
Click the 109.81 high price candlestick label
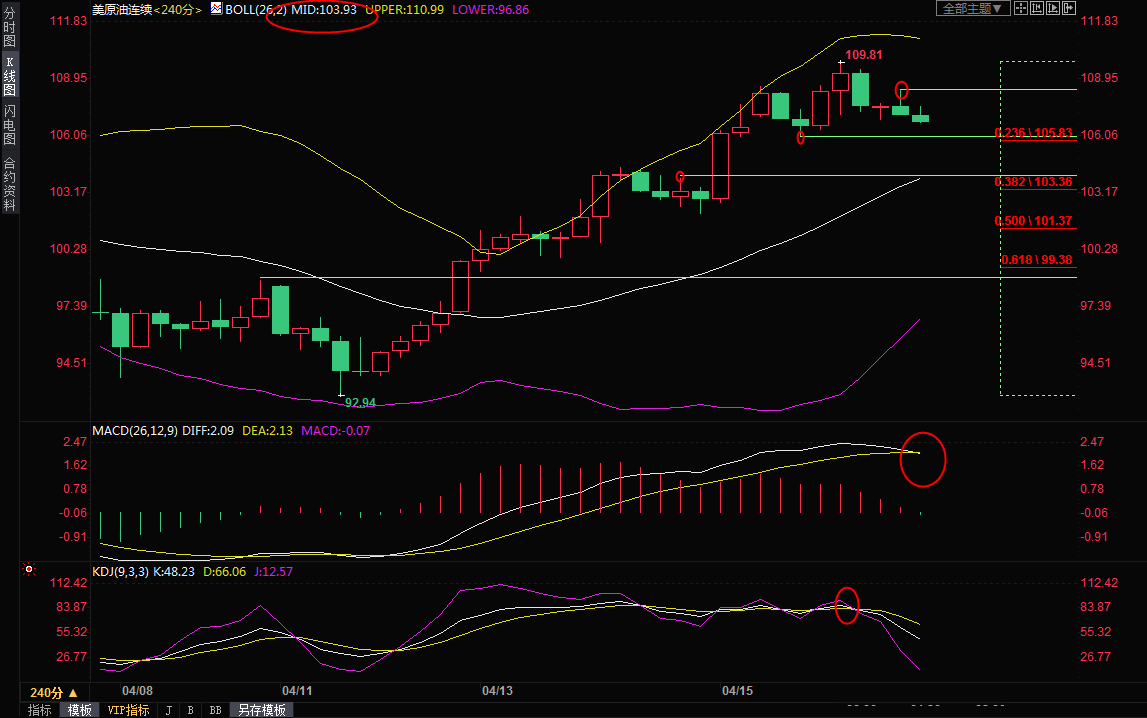point(864,54)
